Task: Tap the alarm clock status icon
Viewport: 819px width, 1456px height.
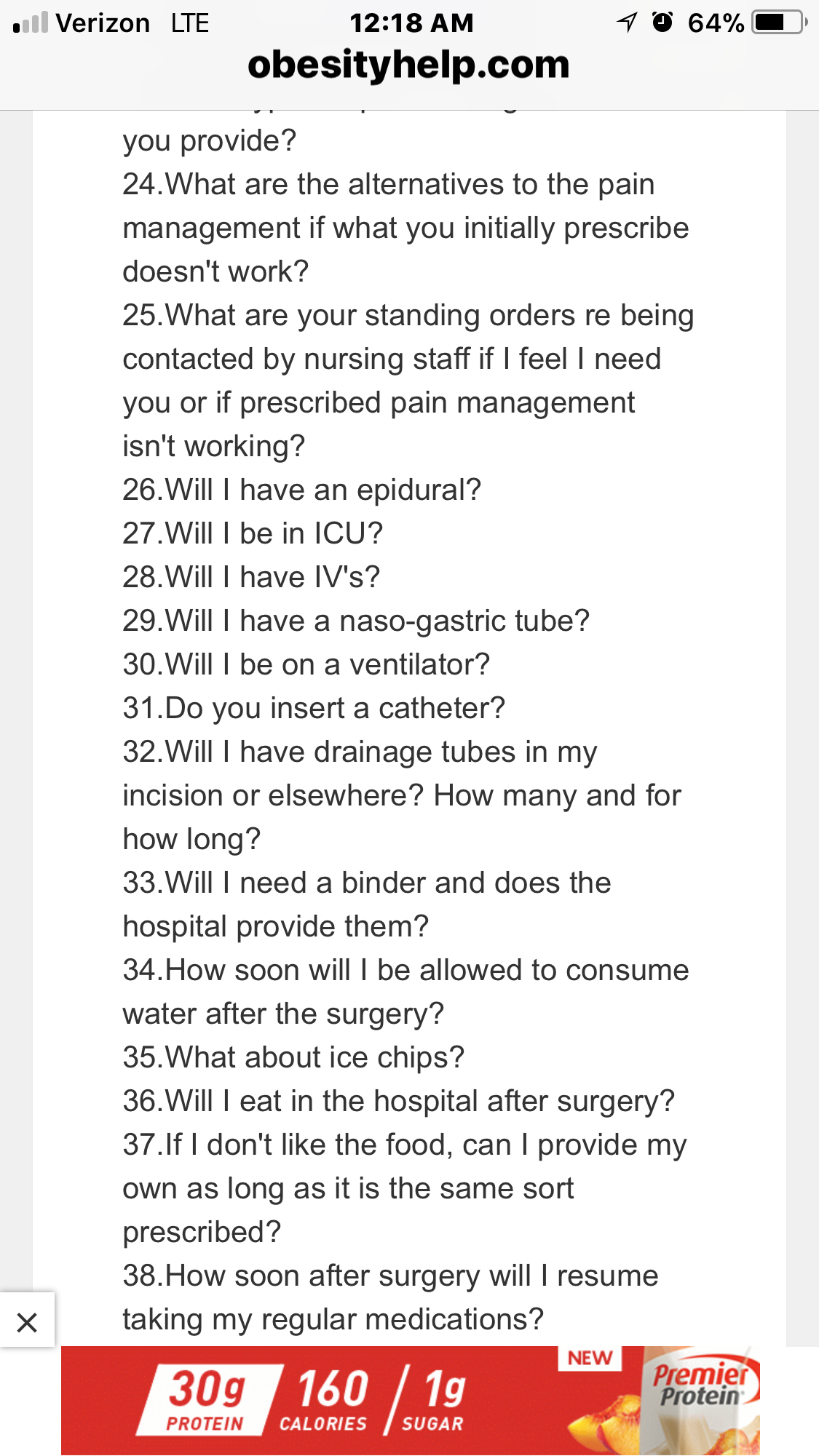Action: [662, 23]
